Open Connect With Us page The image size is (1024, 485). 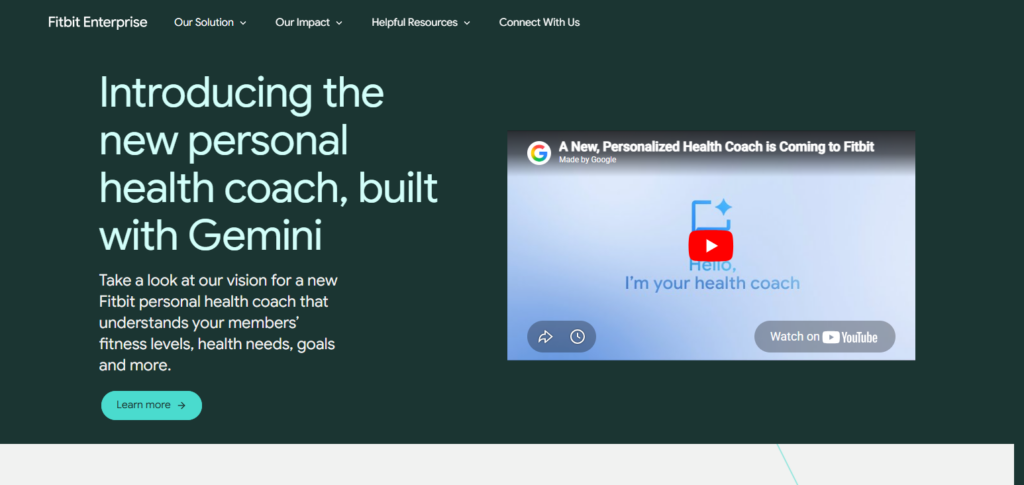click(x=539, y=22)
